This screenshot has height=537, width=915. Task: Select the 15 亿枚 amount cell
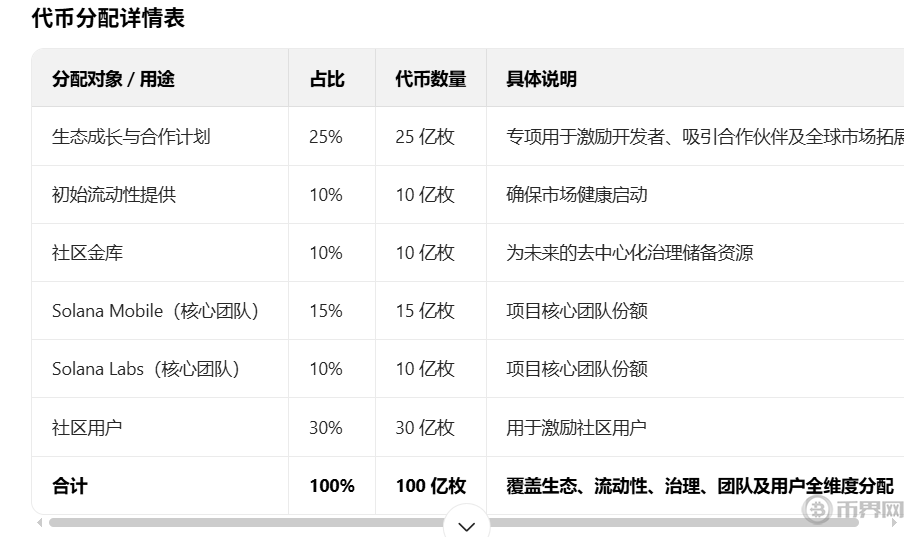pyautogui.click(x=425, y=311)
